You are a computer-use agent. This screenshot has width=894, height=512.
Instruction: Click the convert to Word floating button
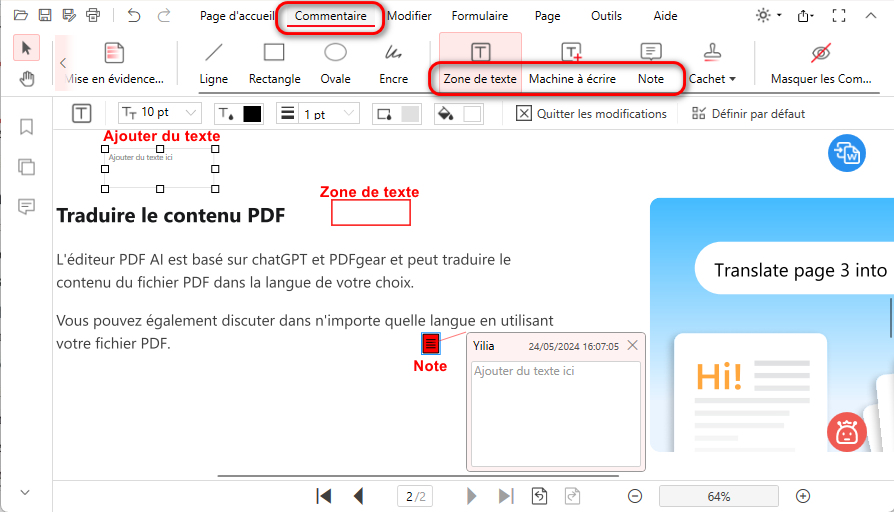847,153
